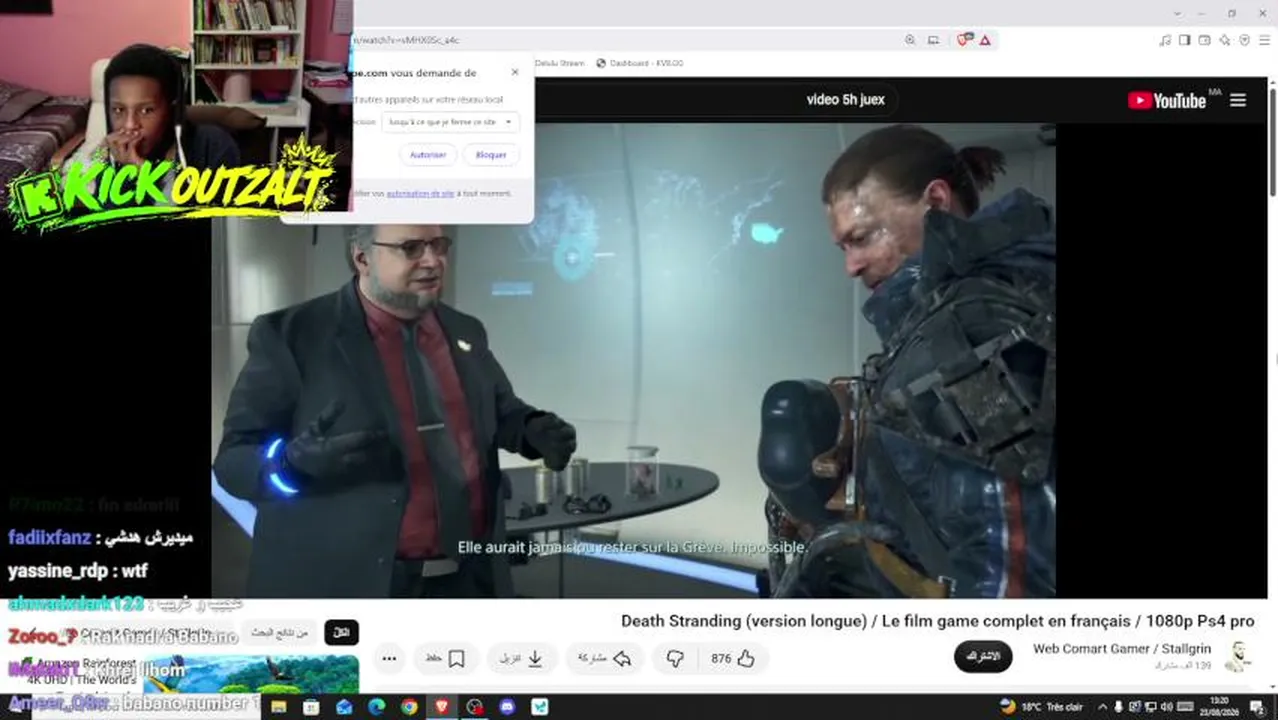Click the channel avatar image
The image size is (1278, 720).
[x=1239, y=656]
